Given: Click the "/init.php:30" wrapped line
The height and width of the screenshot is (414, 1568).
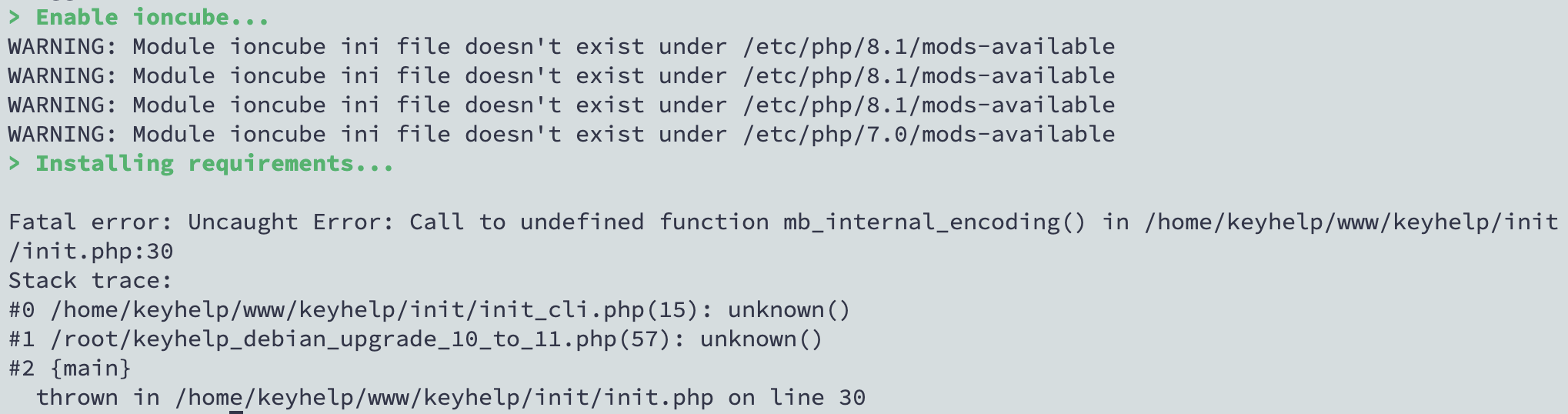Looking at the screenshot, I should pyautogui.click(x=91, y=251).
